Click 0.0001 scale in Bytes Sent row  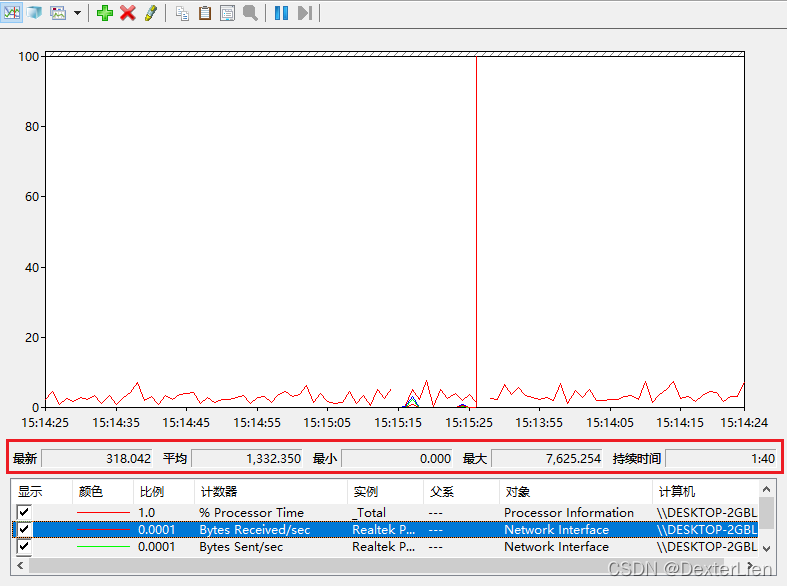coord(157,546)
